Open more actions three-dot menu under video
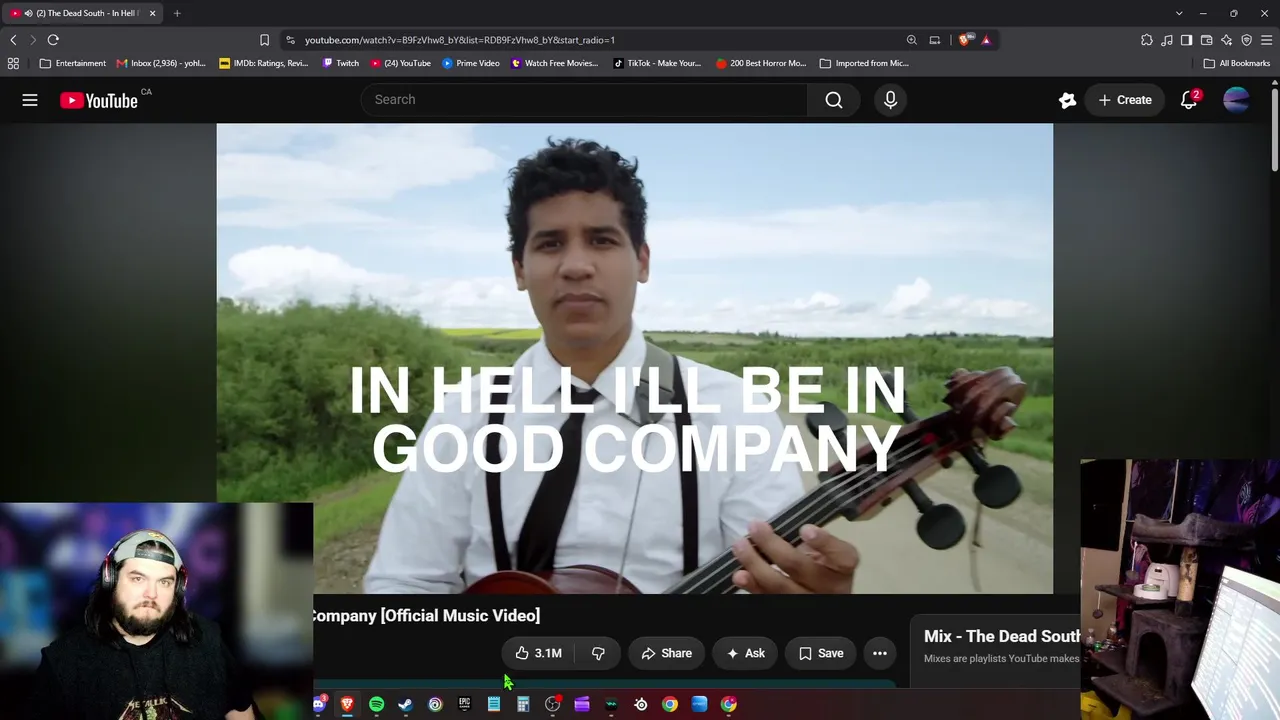Screen dimensions: 1280x720 point(880,653)
